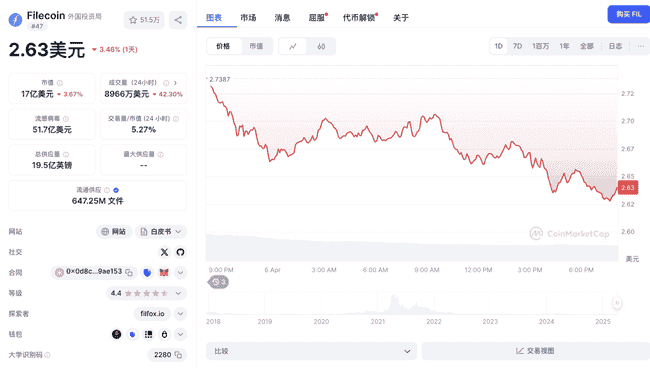650x368 pixels.
Task: Select the candlestick chart style icon
Action: click(x=321, y=46)
